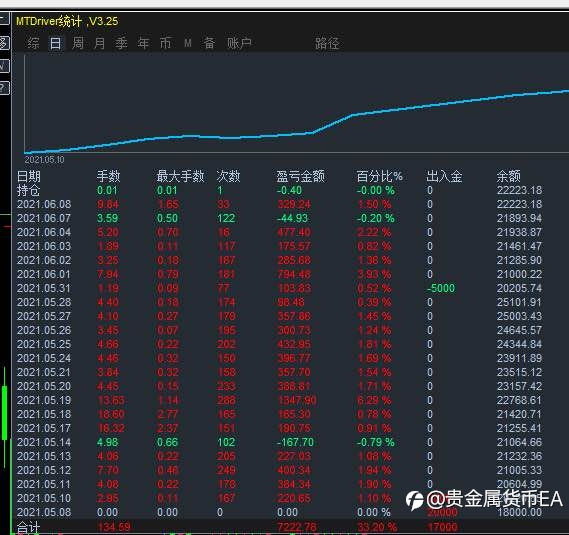Click the 路径 path label

coord(327,44)
